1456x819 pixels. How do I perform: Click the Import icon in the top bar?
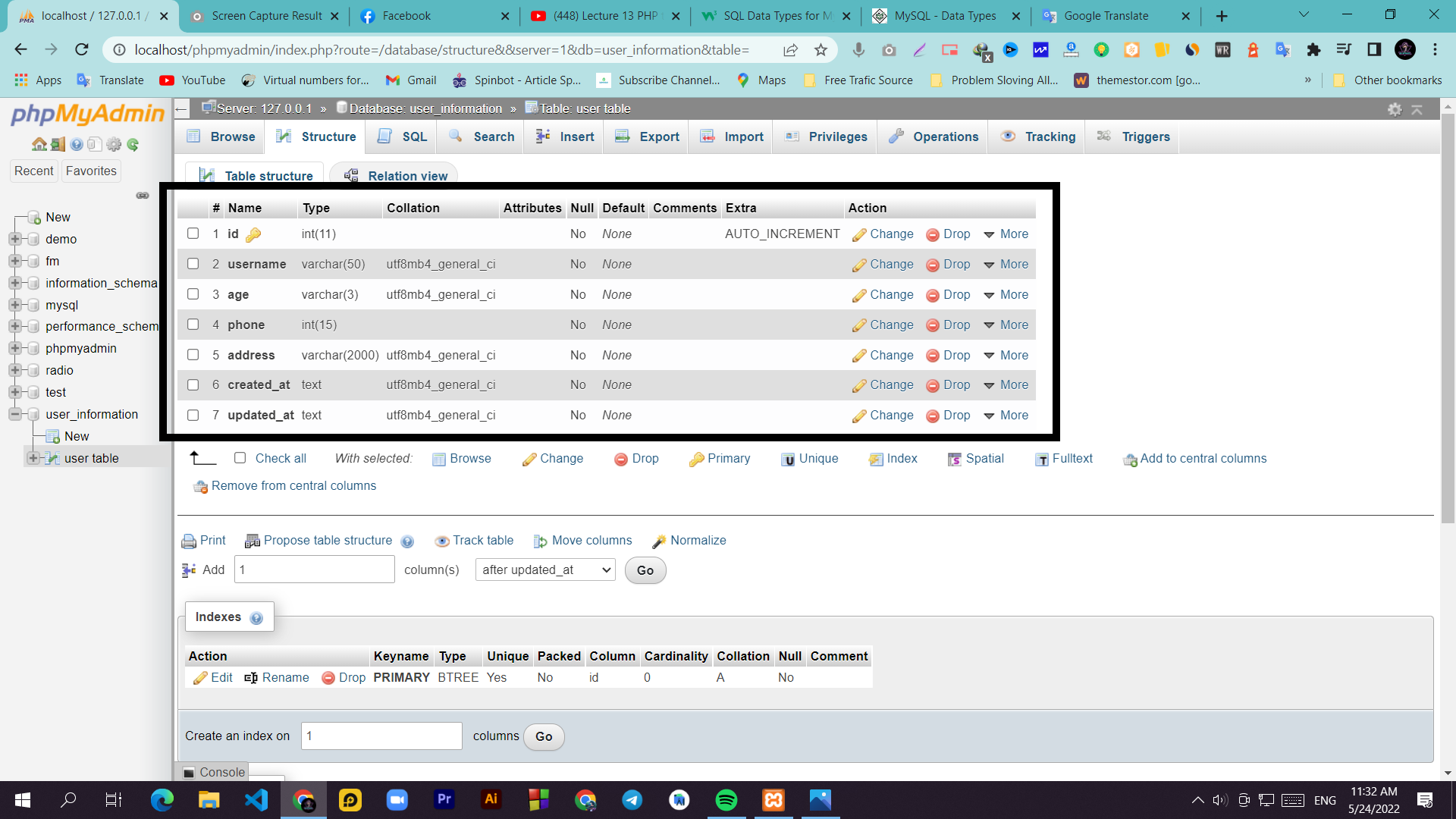[708, 136]
